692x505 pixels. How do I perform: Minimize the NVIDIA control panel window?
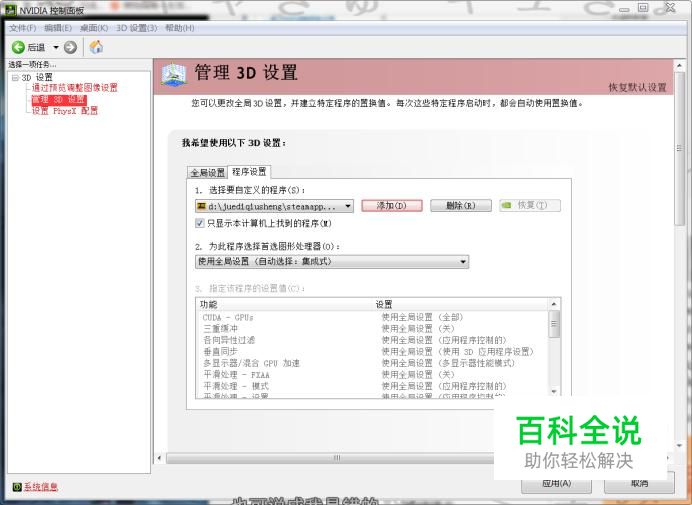pos(624,8)
